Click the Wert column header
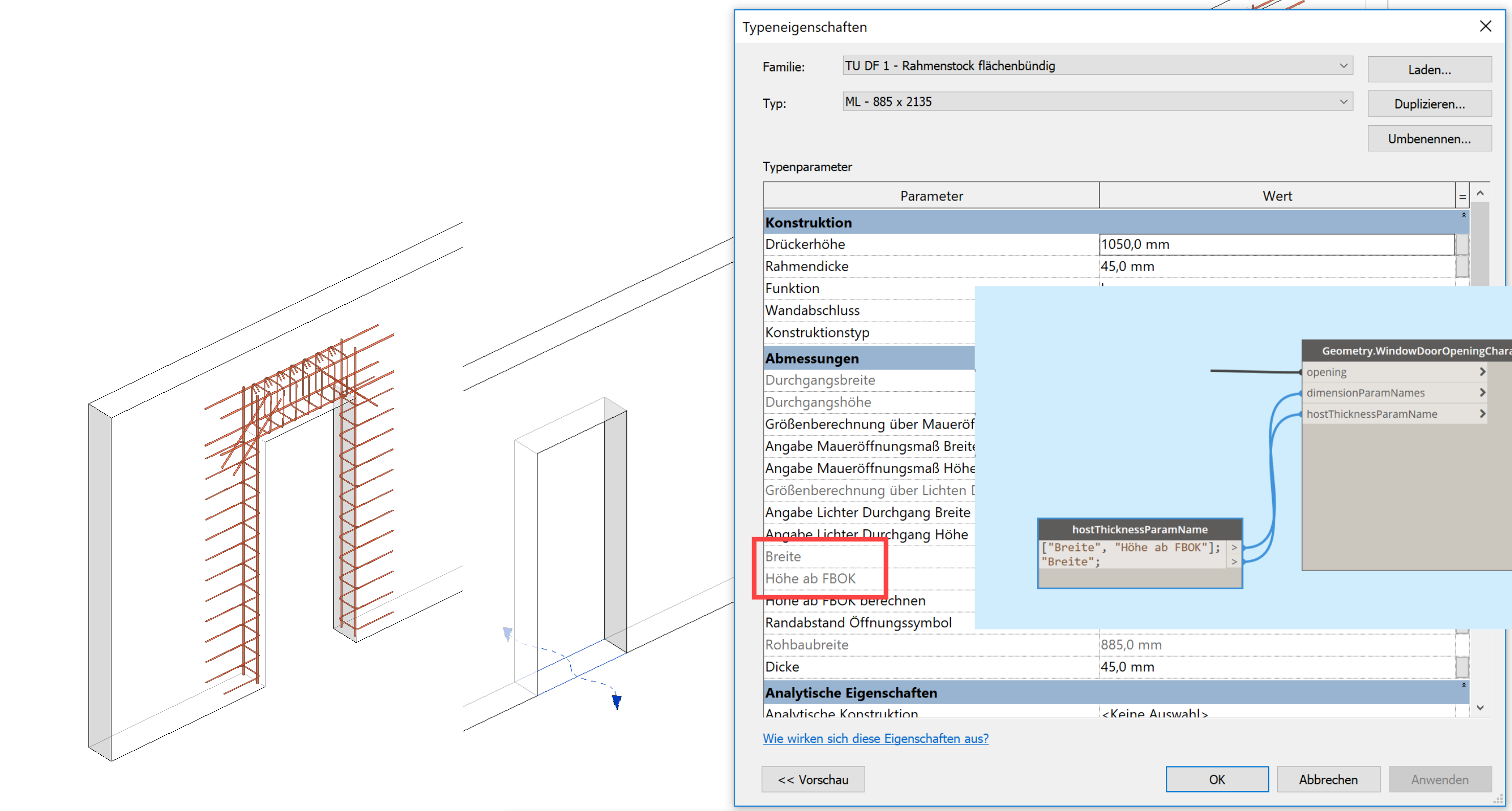The height and width of the screenshot is (811, 1512). tap(1277, 196)
